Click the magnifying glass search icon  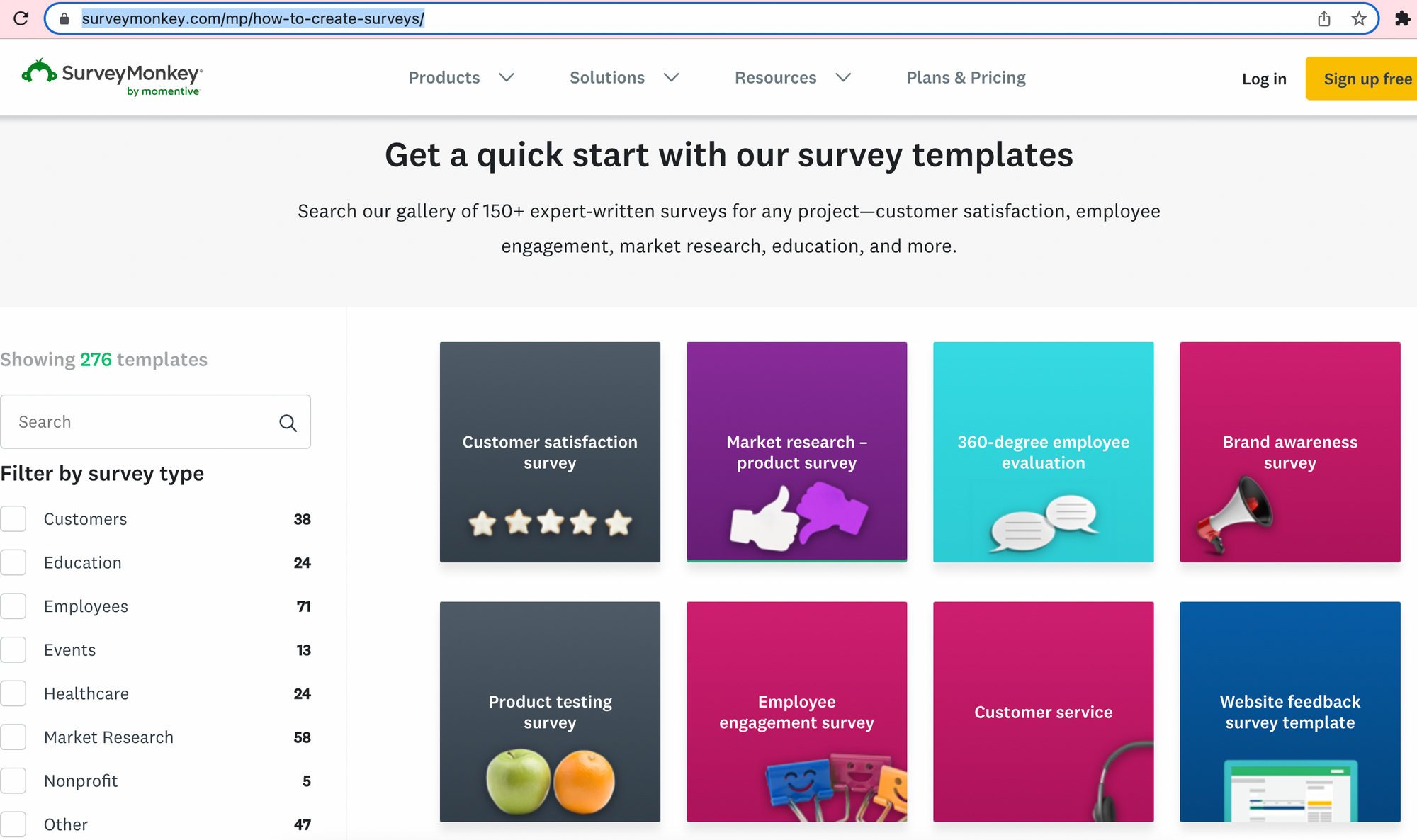point(288,423)
